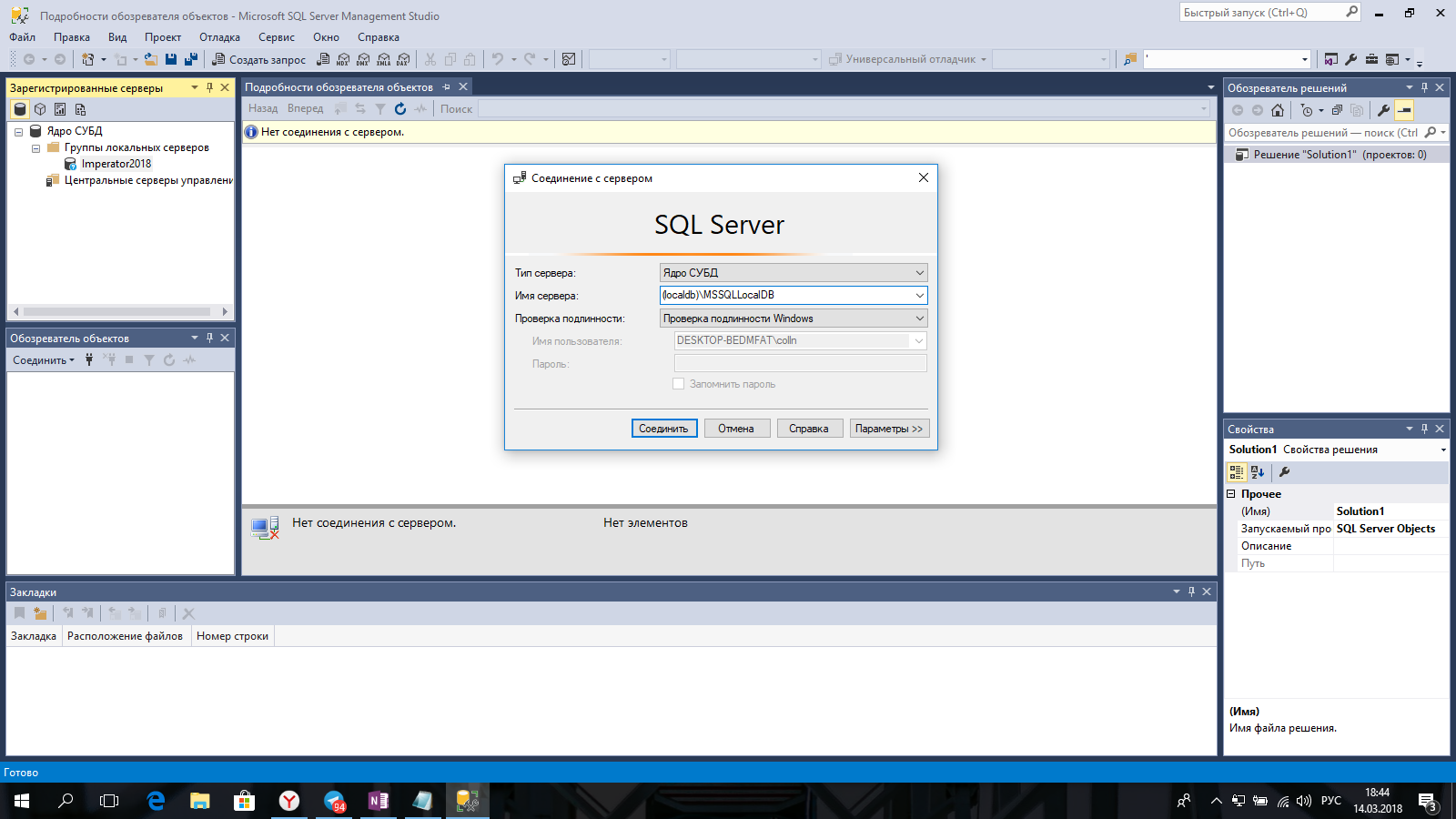Screen dimensions: 1456x819
Task: Toggle the pin on Object Explorer Details tab
Action: point(447,87)
